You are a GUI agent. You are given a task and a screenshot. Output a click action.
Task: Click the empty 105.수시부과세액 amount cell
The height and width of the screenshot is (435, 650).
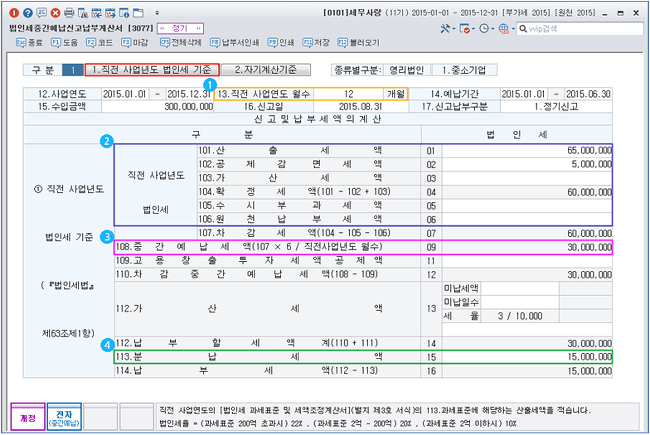(527, 206)
